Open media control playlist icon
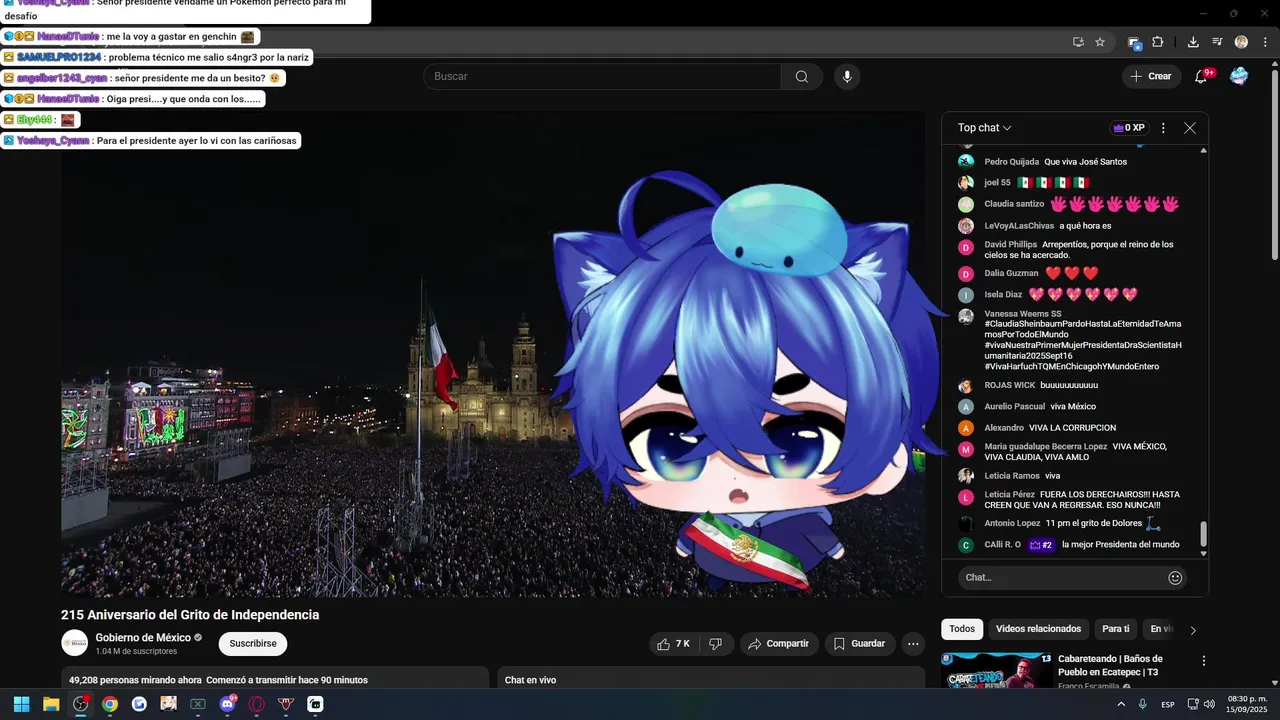 (1217, 42)
